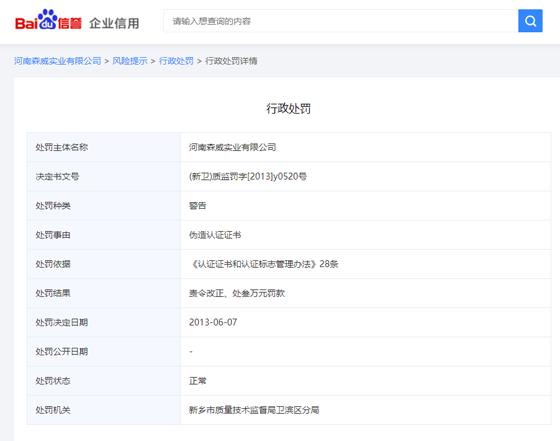Click the 行政处罚详情 breadcrumb text
560x441 pixels.
coord(231,61)
